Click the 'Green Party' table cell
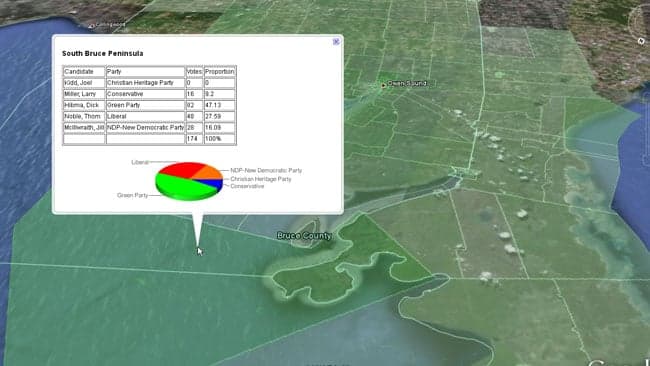The width and height of the screenshot is (650, 366). pos(146,105)
